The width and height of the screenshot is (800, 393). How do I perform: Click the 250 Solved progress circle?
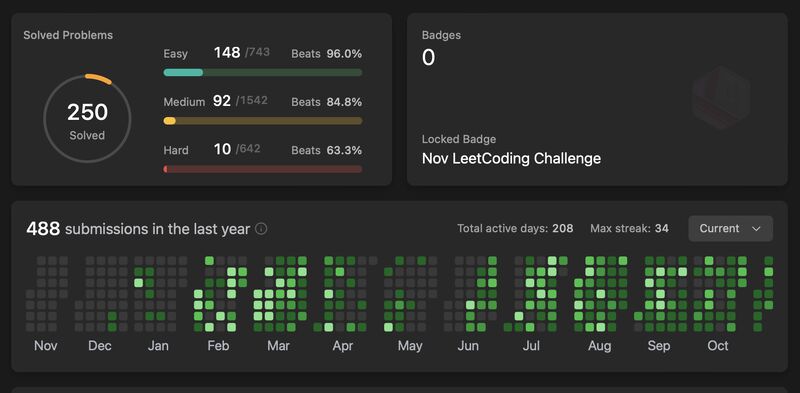point(87,118)
